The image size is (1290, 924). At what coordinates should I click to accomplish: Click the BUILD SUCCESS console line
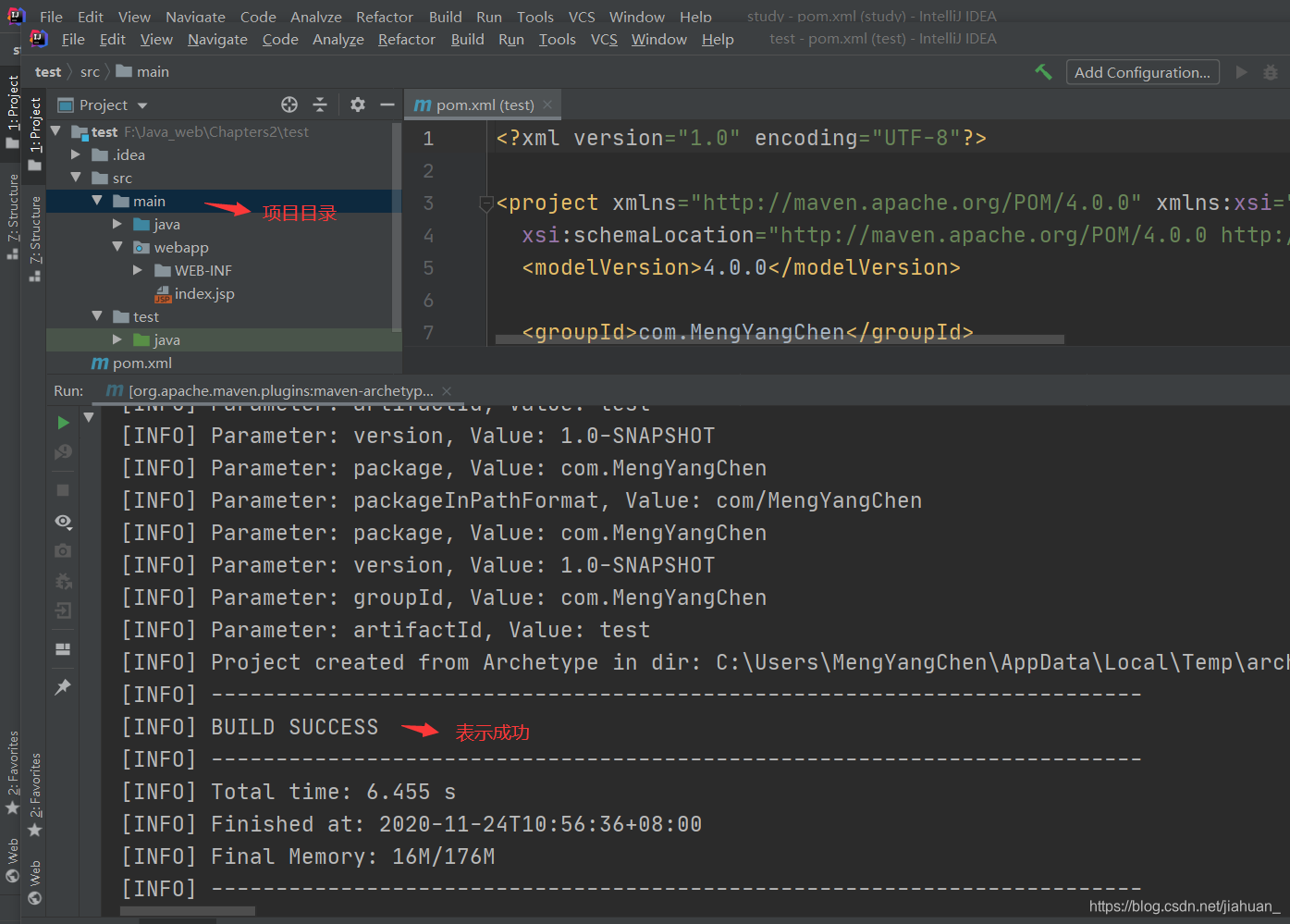(x=294, y=727)
